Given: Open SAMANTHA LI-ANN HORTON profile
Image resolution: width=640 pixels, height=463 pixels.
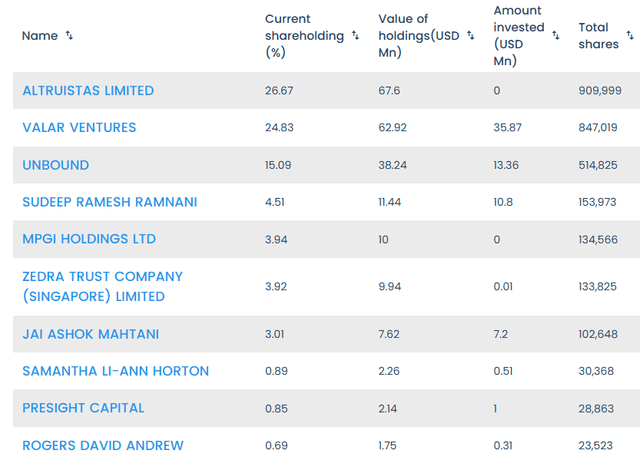Looking at the screenshot, I should 116,371.
